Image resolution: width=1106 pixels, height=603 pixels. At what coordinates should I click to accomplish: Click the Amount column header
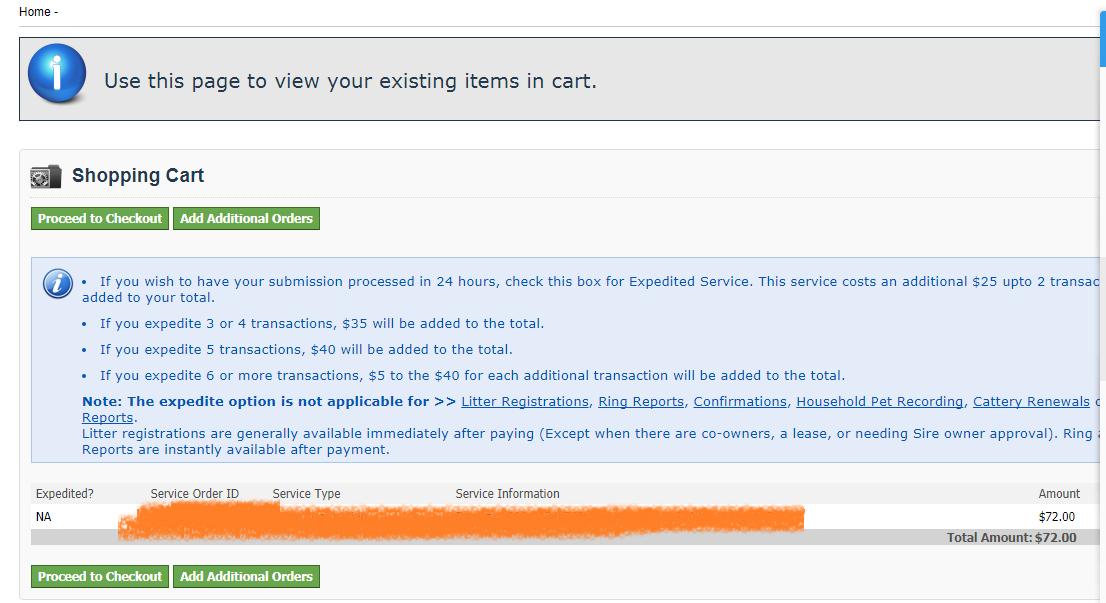[1059, 494]
